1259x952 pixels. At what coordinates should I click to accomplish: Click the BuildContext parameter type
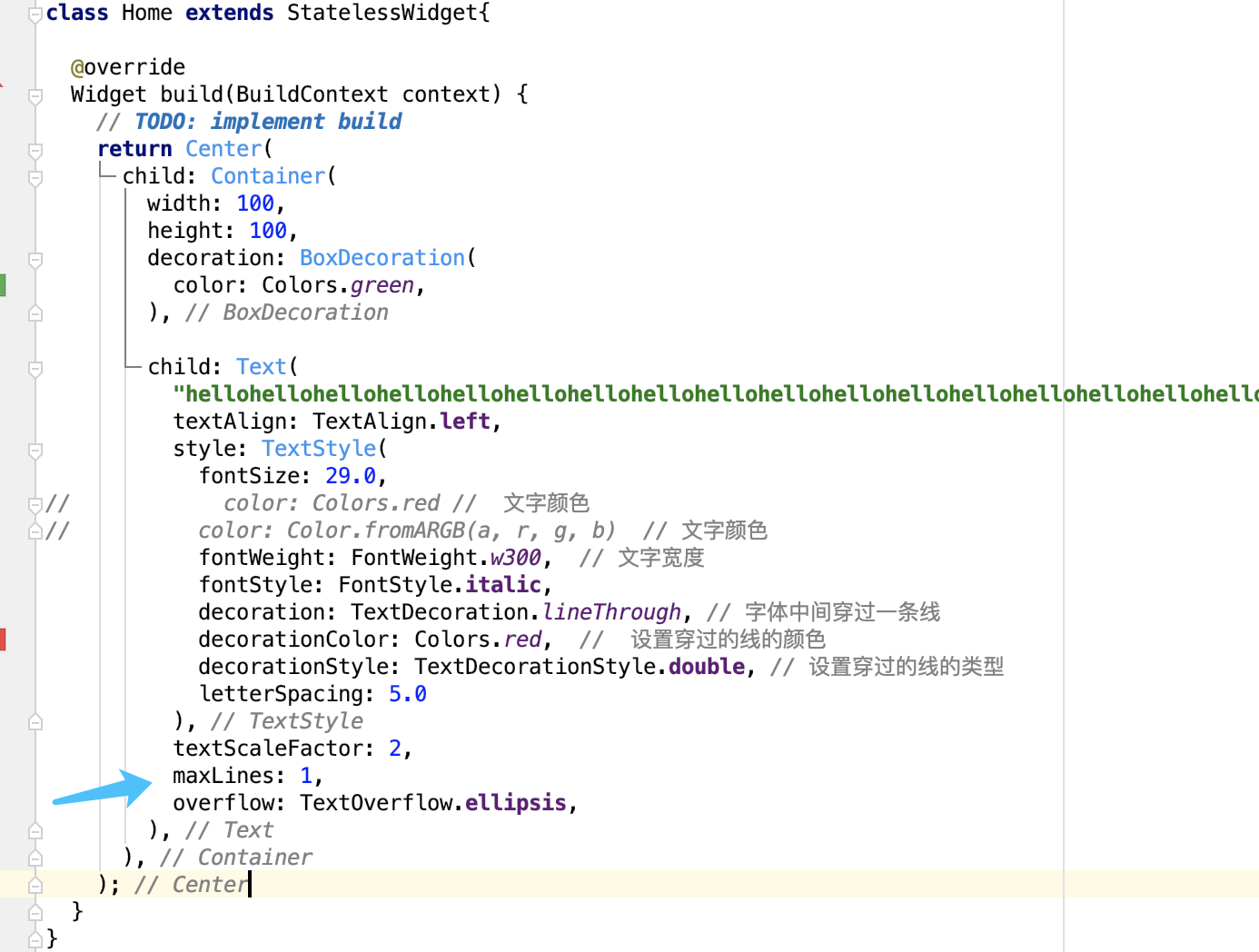[x=312, y=94]
